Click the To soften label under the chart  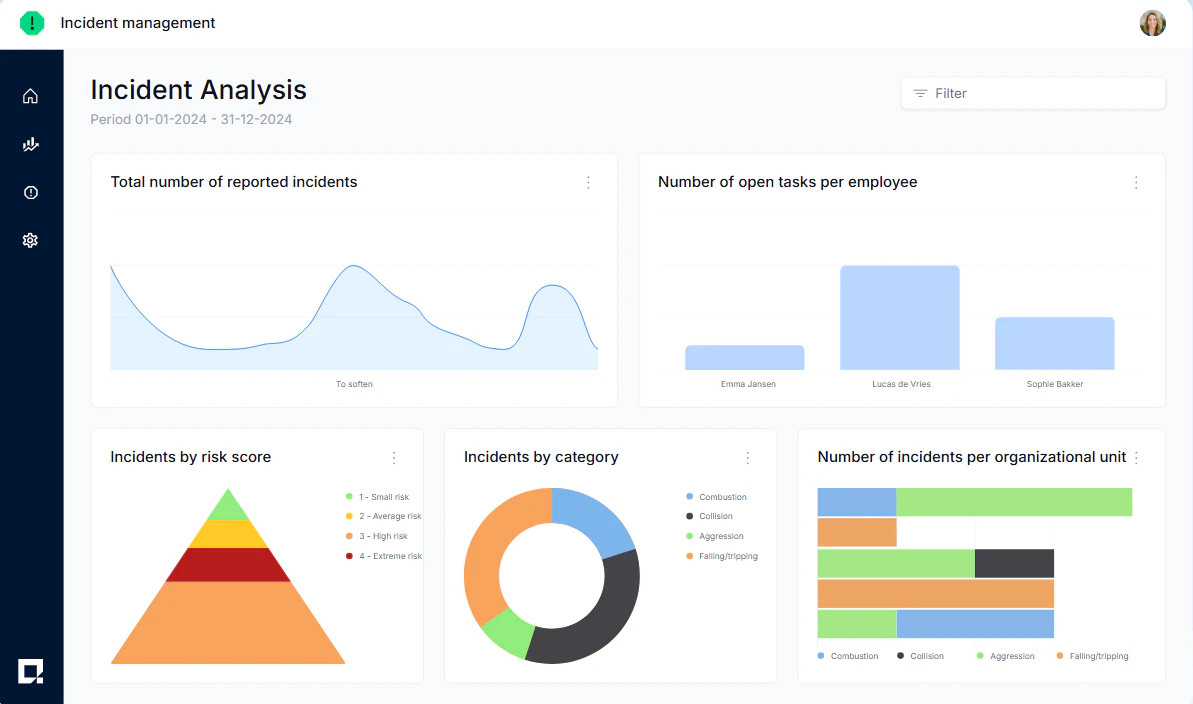pyautogui.click(x=354, y=383)
